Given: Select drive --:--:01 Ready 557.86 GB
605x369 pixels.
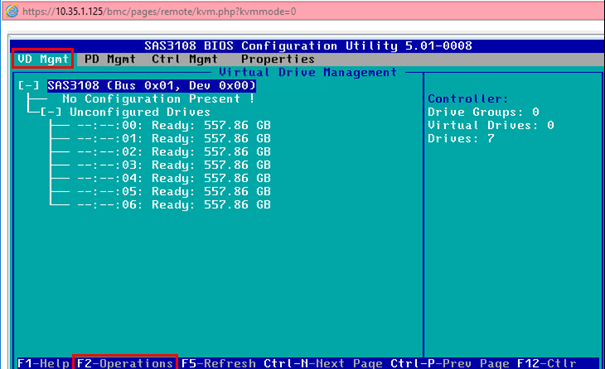Looking at the screenshot, I should [x=174, y=138].
